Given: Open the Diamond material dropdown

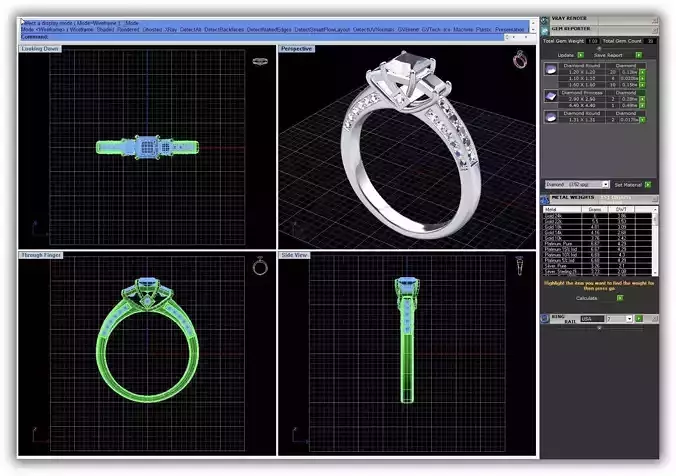Looking at the screenshot, I should point(605,185).
